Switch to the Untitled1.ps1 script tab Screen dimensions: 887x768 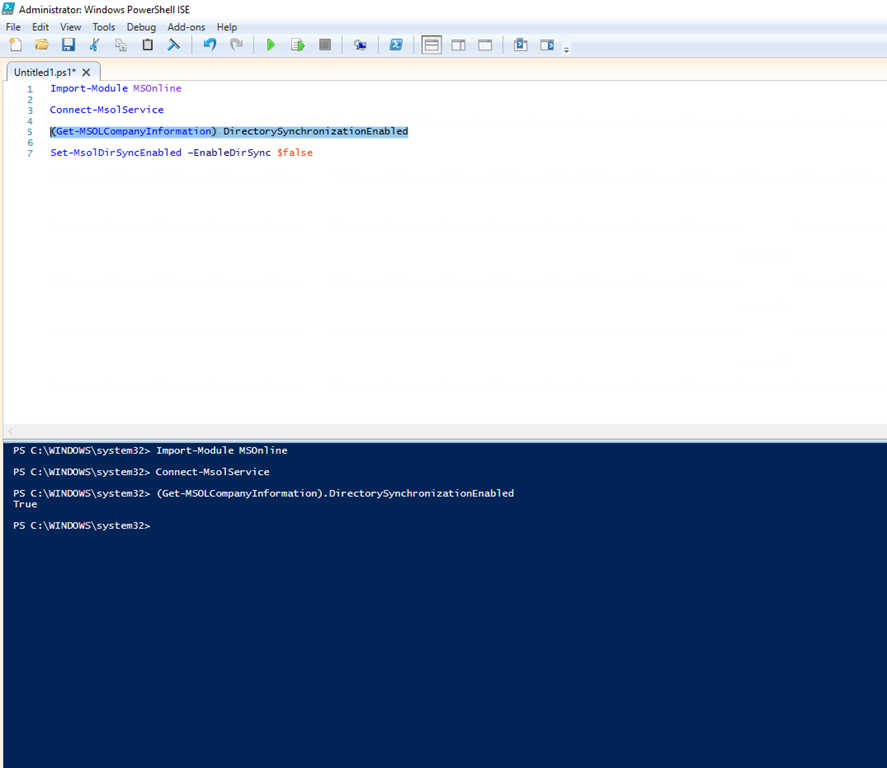(44, 72)
